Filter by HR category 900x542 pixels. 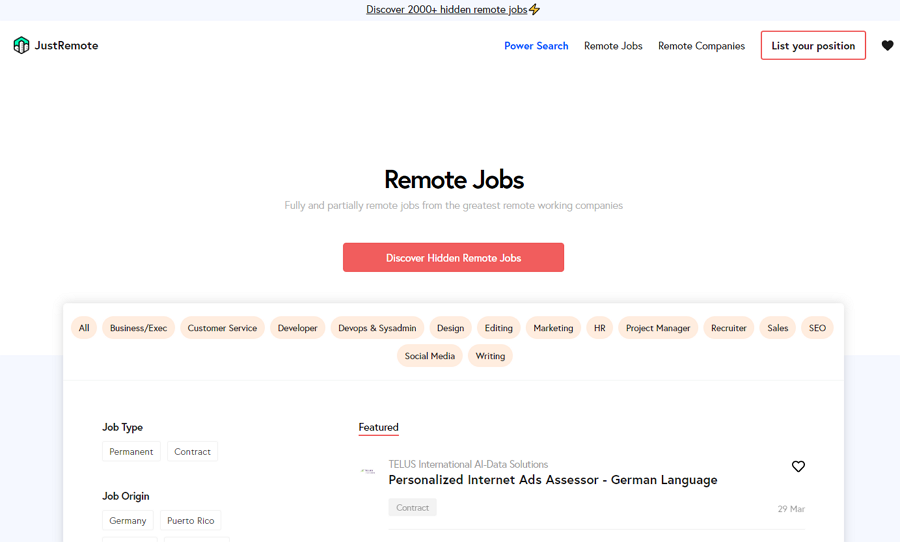click(x=599, y=328)
